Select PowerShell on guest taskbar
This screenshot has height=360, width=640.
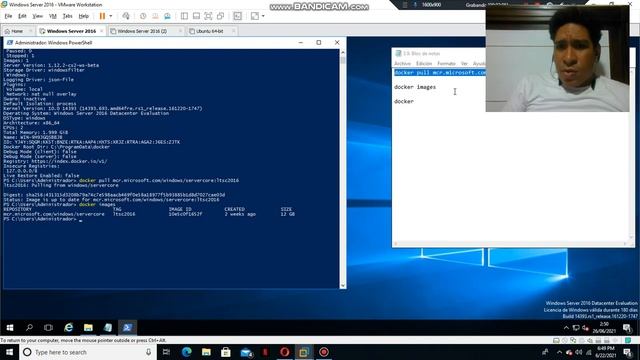pyautogui.click(x=127, y=327)
